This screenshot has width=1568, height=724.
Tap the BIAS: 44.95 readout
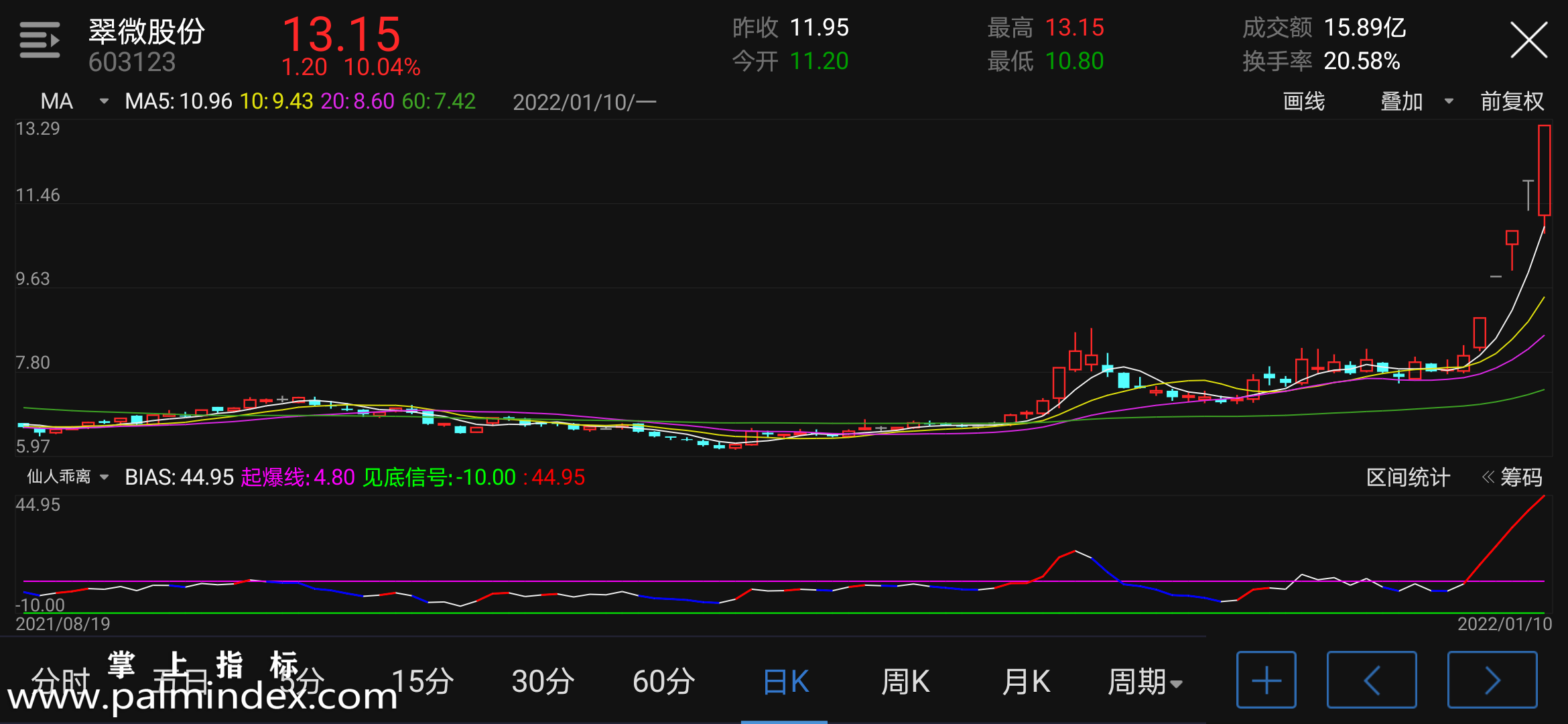[x=179, y=477]
